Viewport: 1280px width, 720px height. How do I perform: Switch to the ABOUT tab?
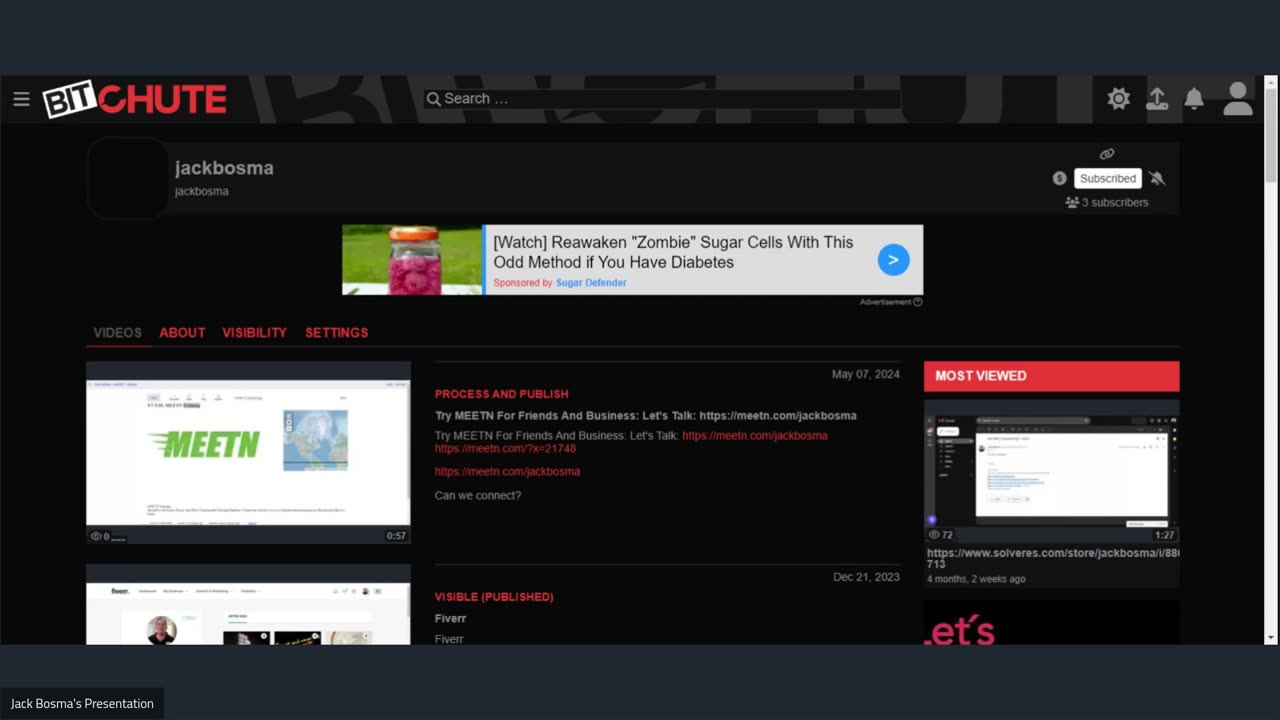(182, 332)
